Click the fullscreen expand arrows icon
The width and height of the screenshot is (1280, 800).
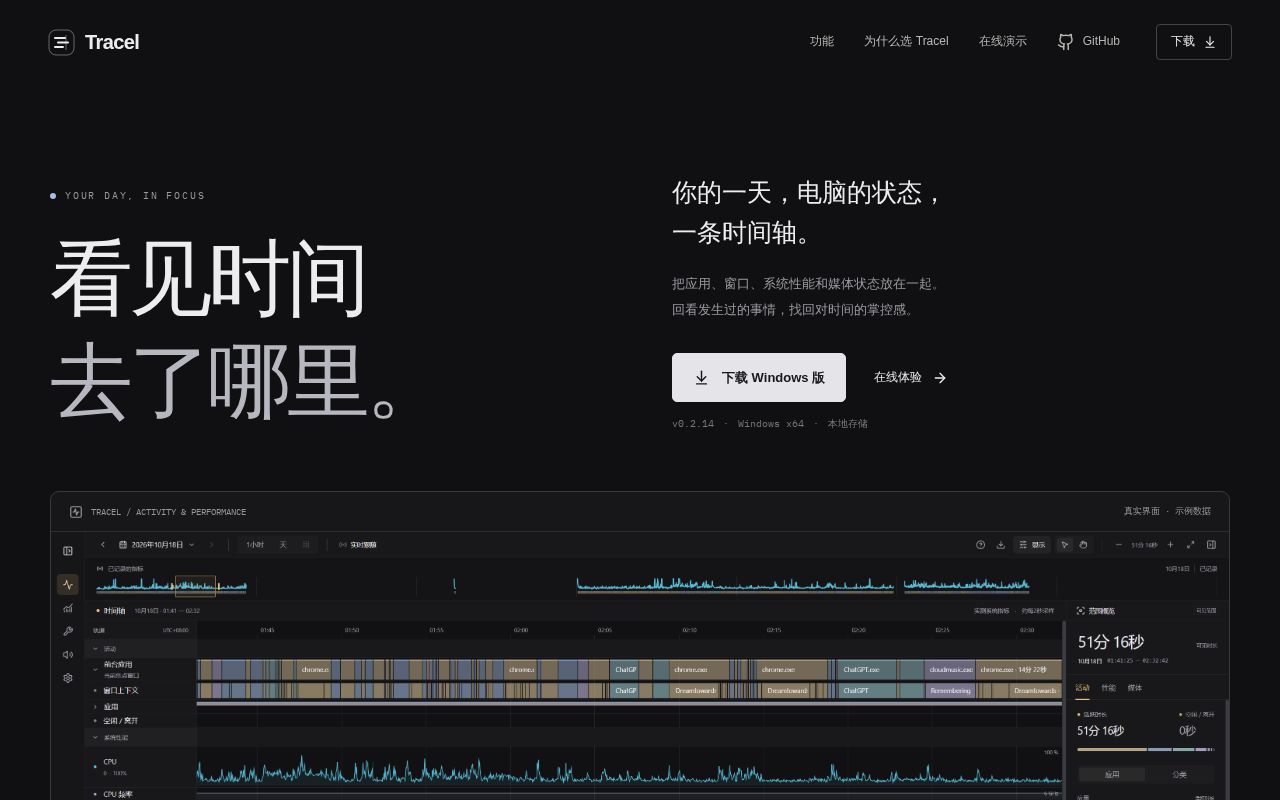[x=1190, y=545]
